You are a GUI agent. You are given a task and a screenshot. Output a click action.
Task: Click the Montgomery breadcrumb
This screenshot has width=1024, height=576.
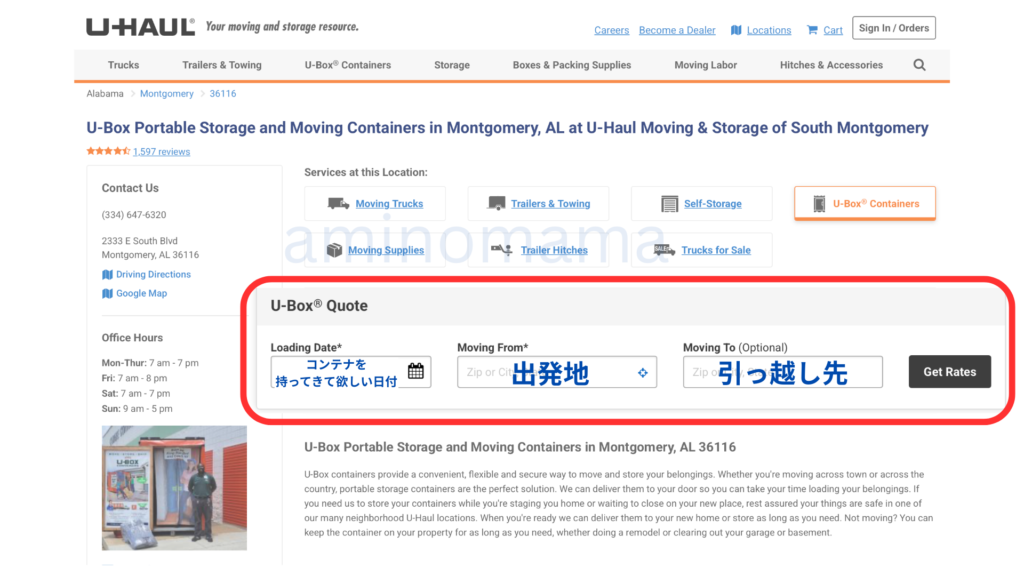[x=167, y=93]
